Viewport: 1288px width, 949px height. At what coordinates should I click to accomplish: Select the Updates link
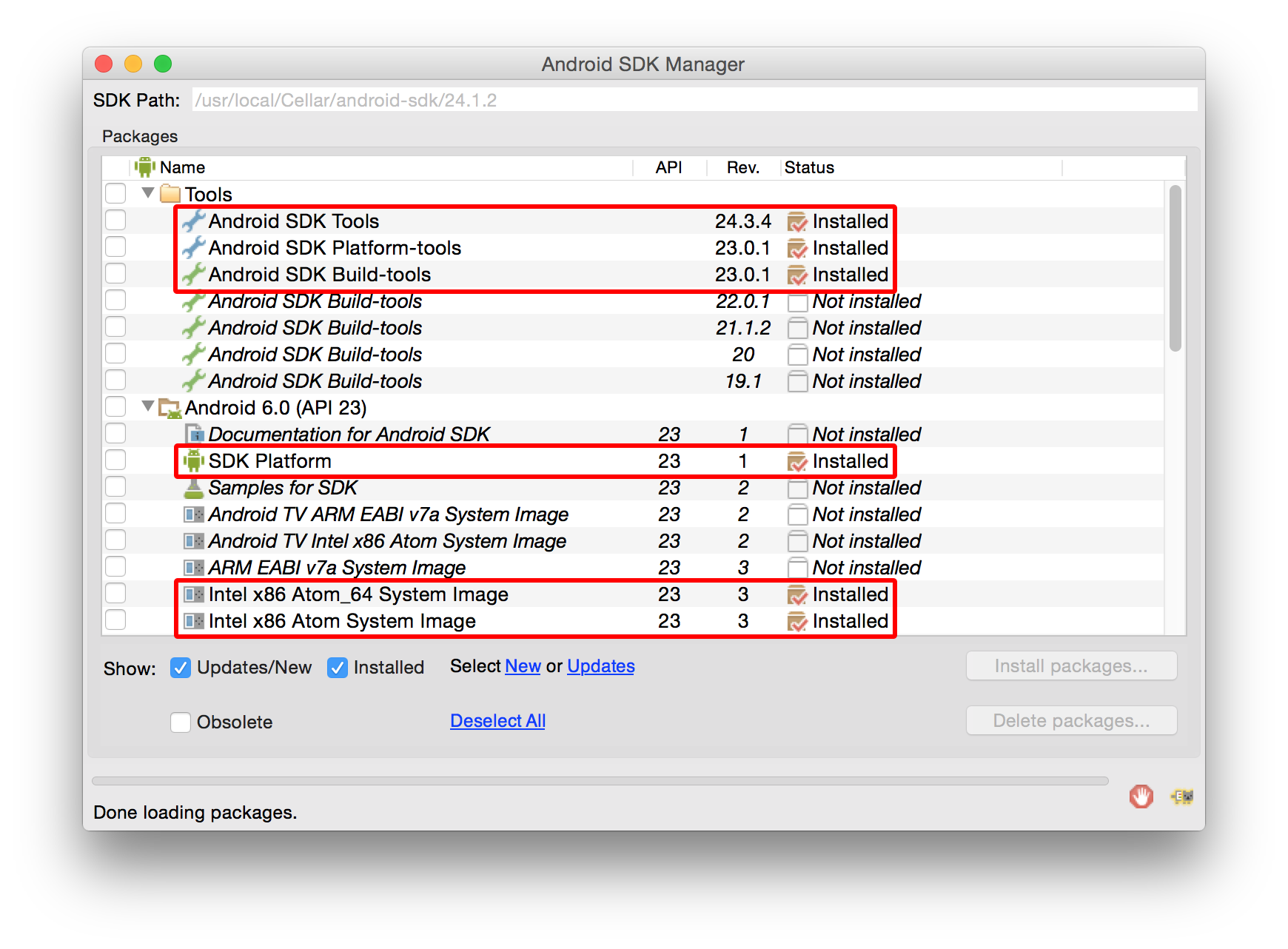point(600,665)
